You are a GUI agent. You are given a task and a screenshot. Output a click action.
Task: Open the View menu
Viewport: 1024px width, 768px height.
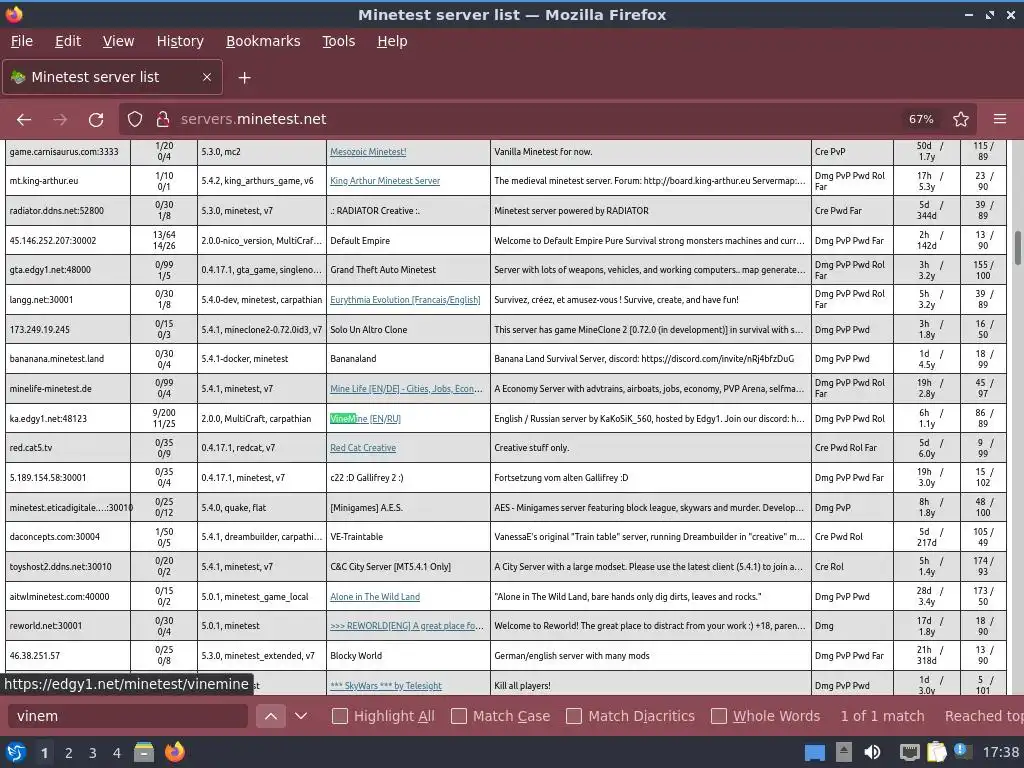pyautogui.click(x=118, y=41)
